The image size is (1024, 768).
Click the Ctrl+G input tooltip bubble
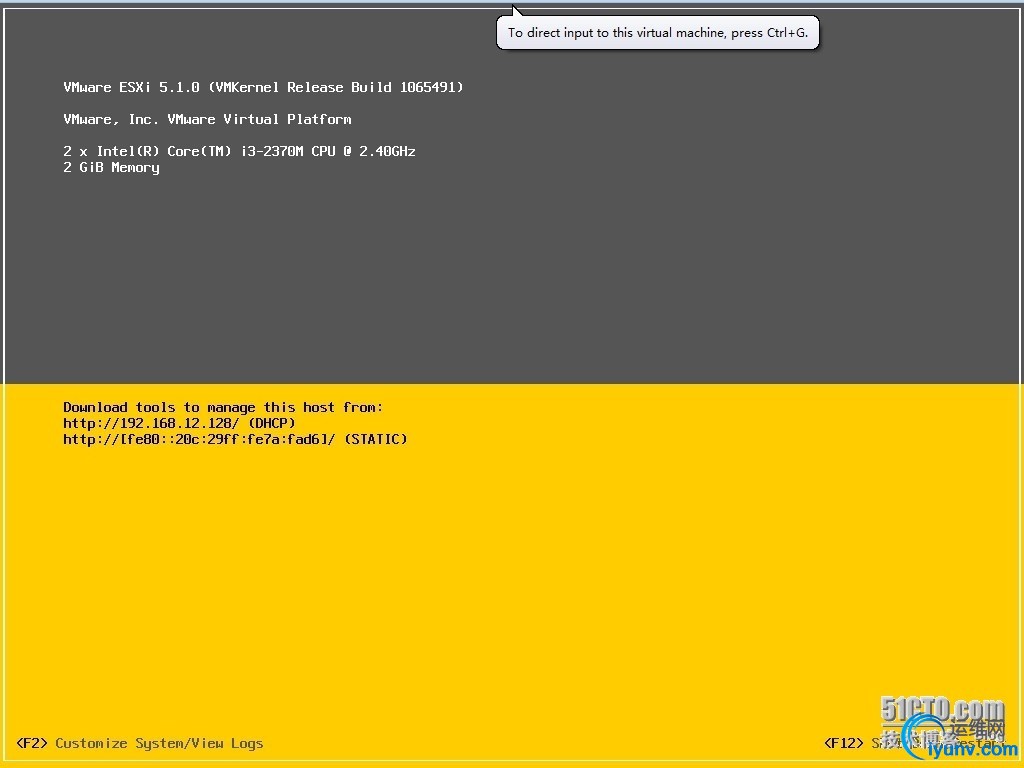[658, 33]
